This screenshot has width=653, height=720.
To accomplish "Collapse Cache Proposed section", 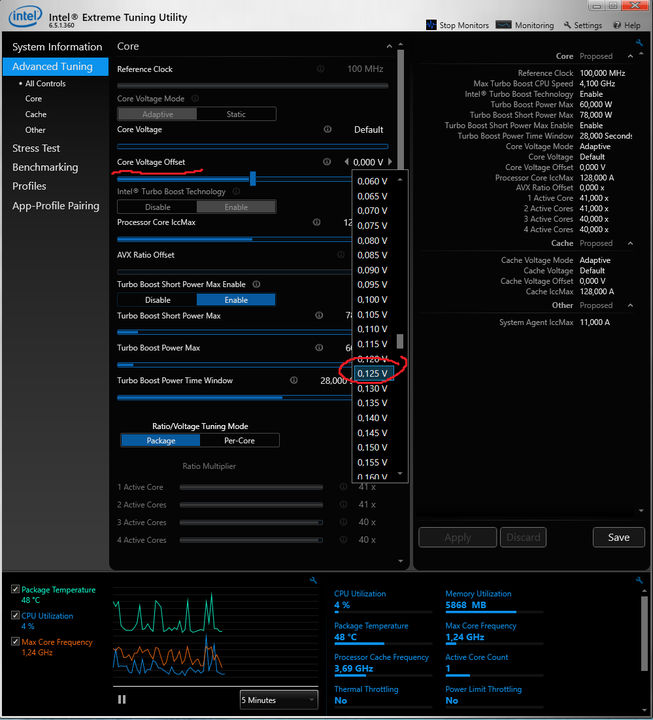I will pos(630,243).
